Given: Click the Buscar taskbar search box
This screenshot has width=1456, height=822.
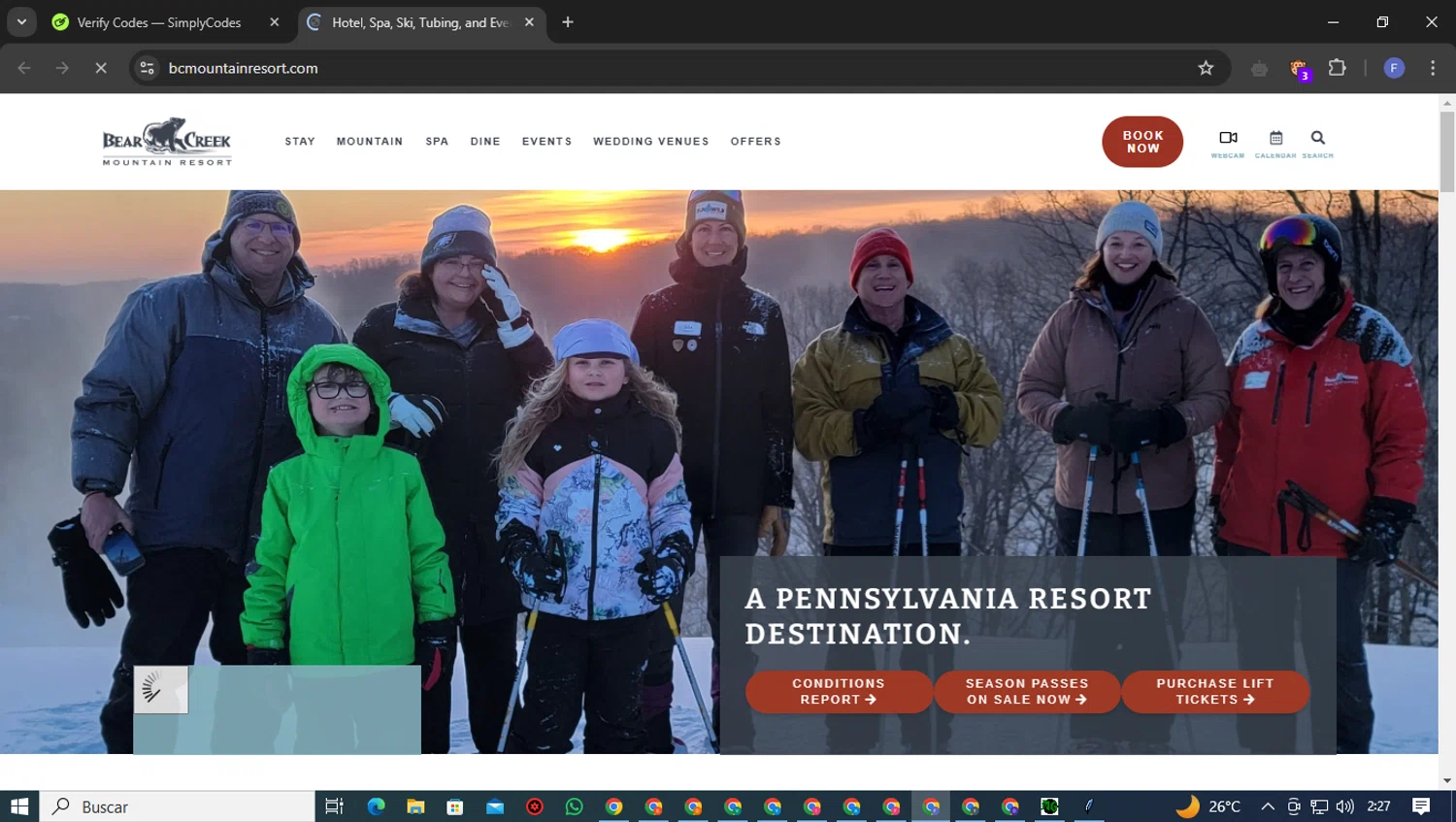Looking at the screenshot, I should coord(177,806).
